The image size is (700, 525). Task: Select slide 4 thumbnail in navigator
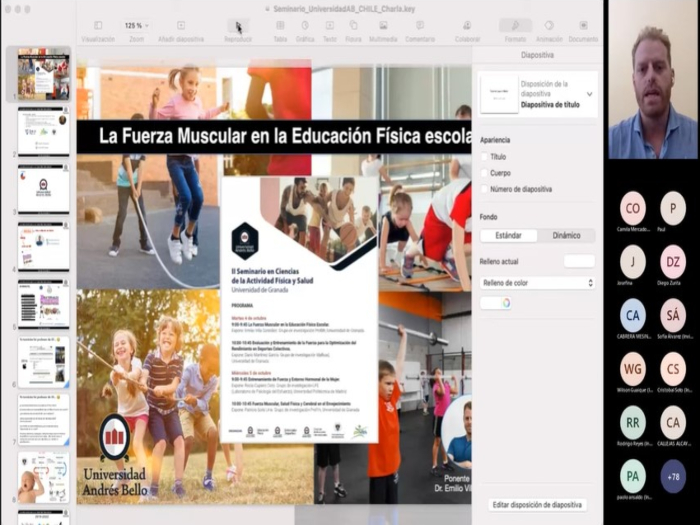tap(44, 246)
